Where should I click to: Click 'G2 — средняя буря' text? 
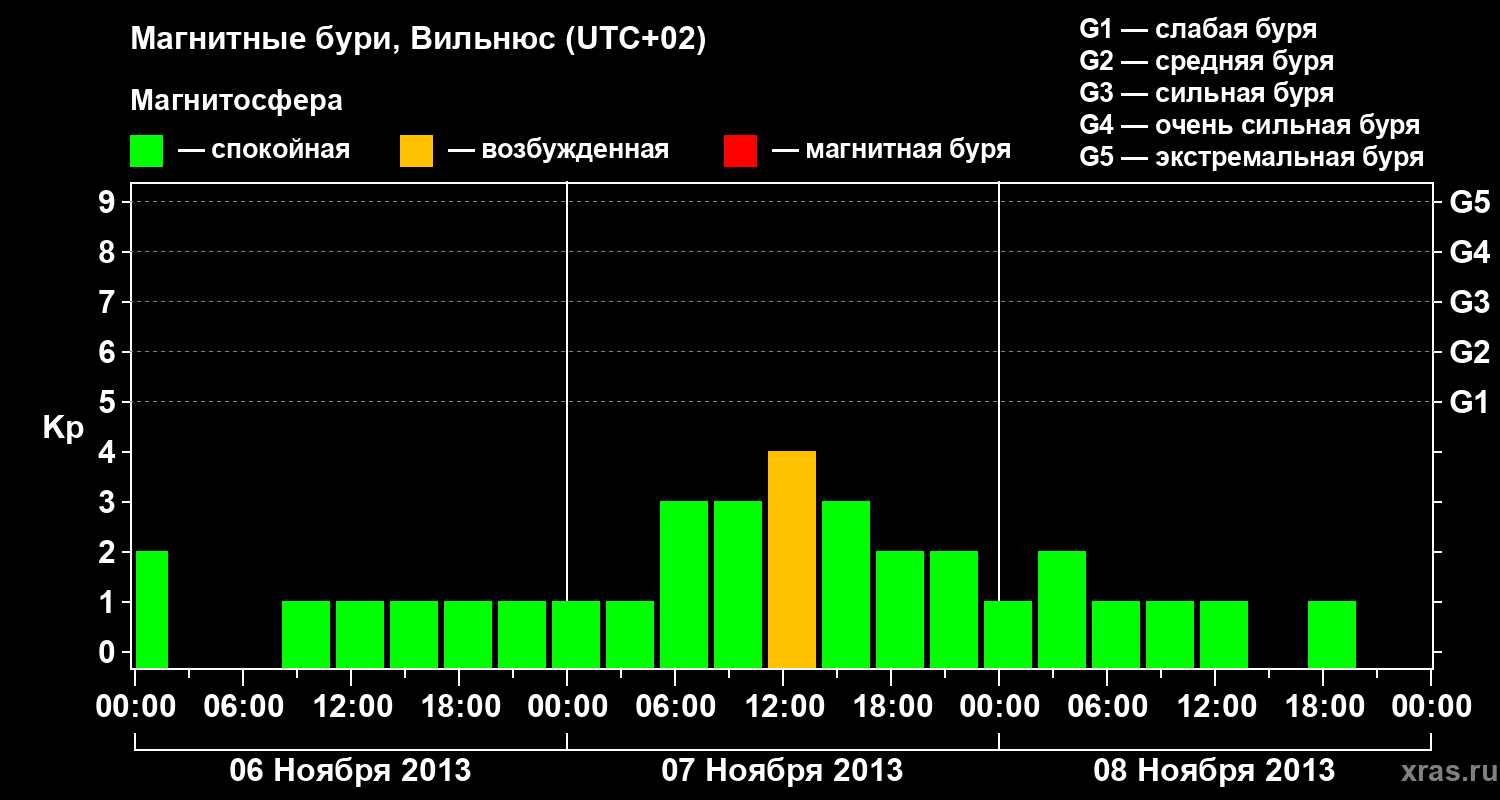pos(1206,61)
